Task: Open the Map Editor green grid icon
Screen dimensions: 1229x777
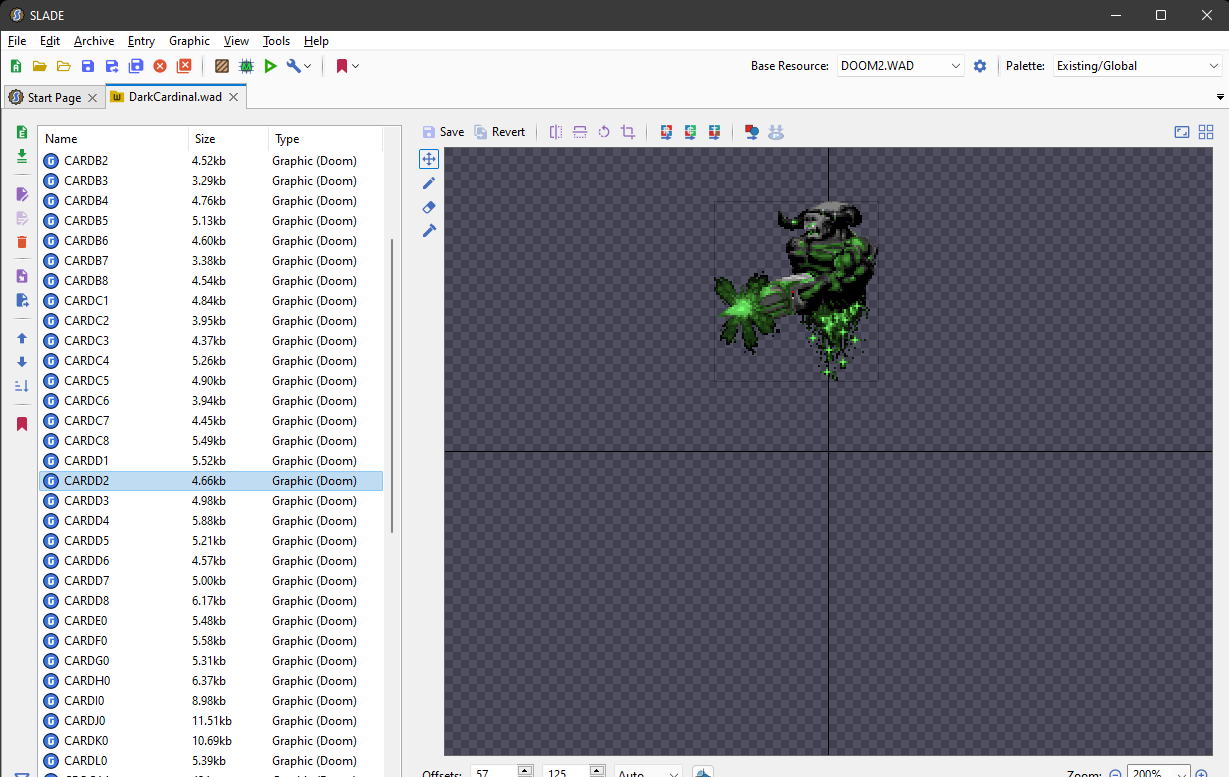Action: coord(246,66)
